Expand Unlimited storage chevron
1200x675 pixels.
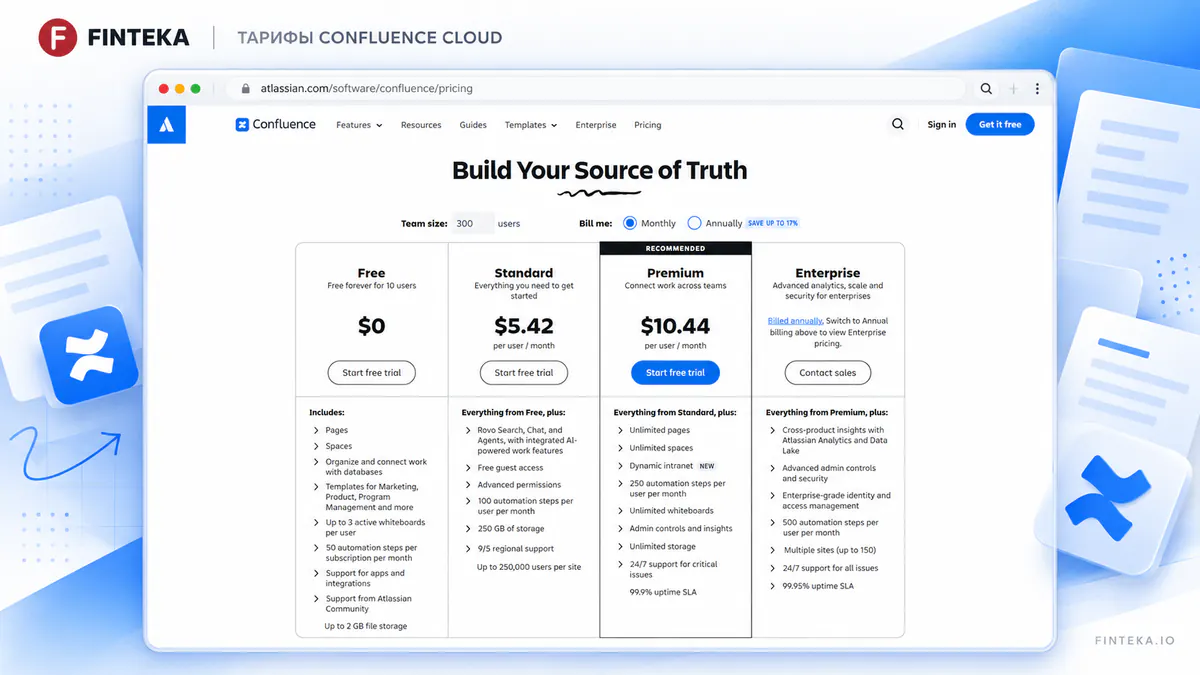point(620,547)
